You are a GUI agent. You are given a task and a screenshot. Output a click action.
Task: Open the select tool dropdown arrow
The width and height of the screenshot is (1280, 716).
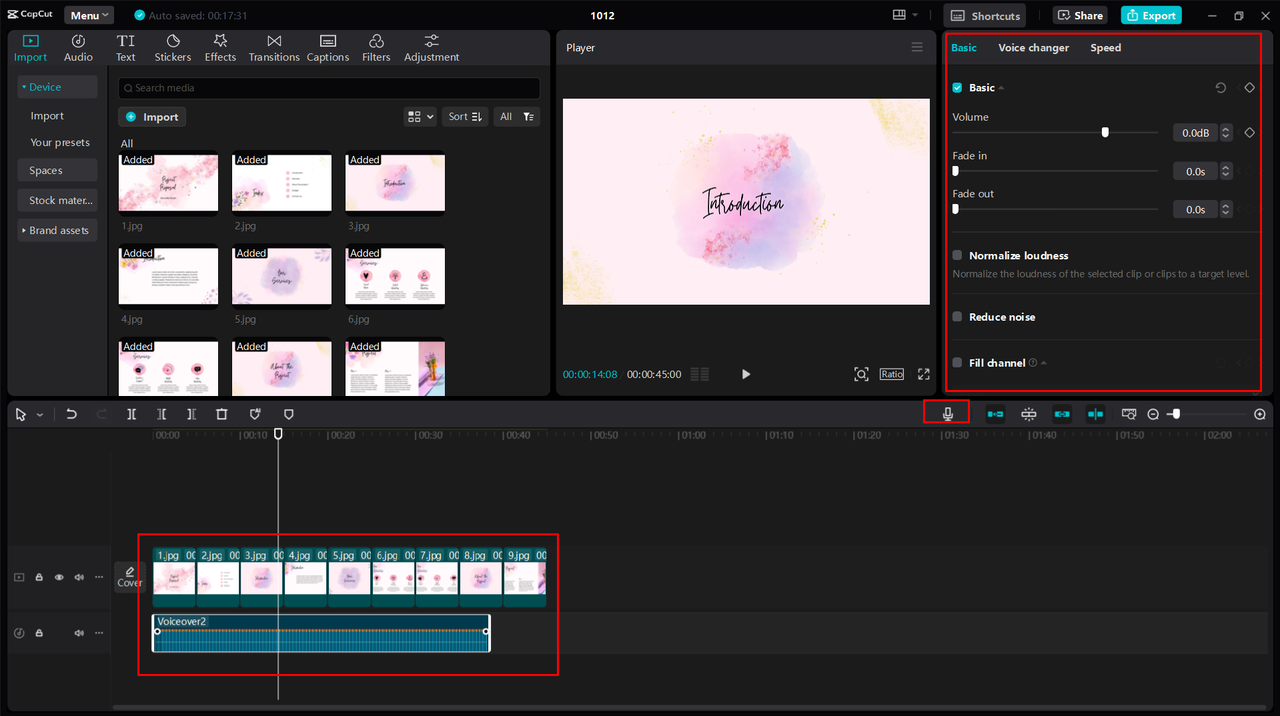point(40,414)
